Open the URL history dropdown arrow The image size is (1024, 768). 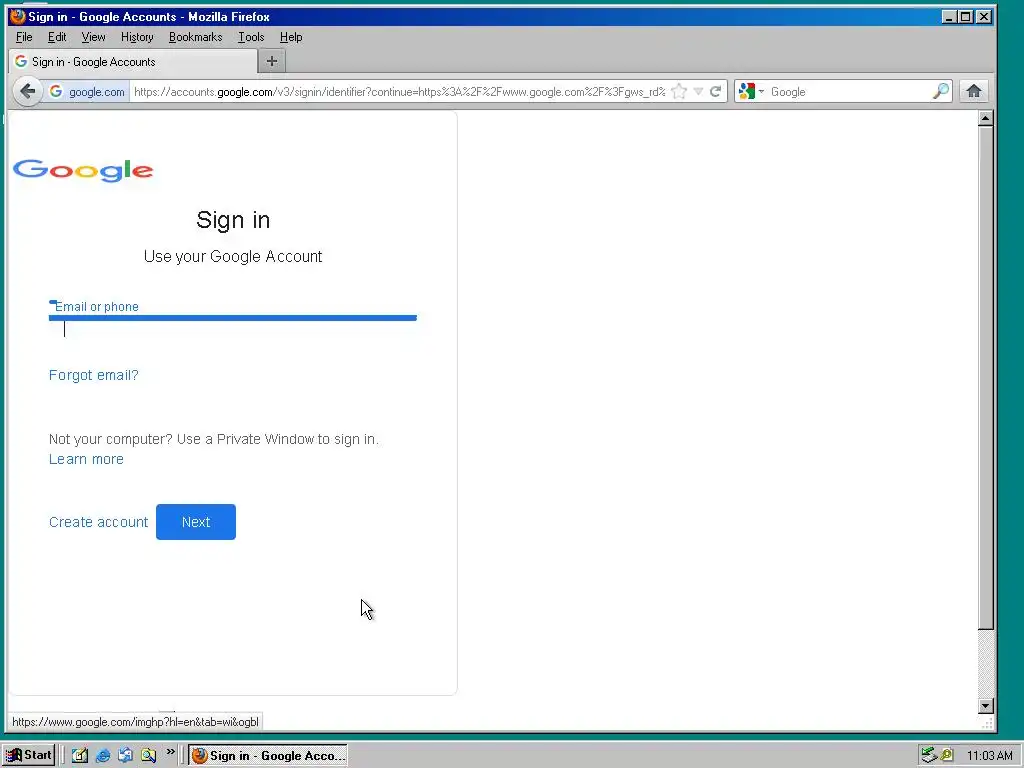pos(698,91)
